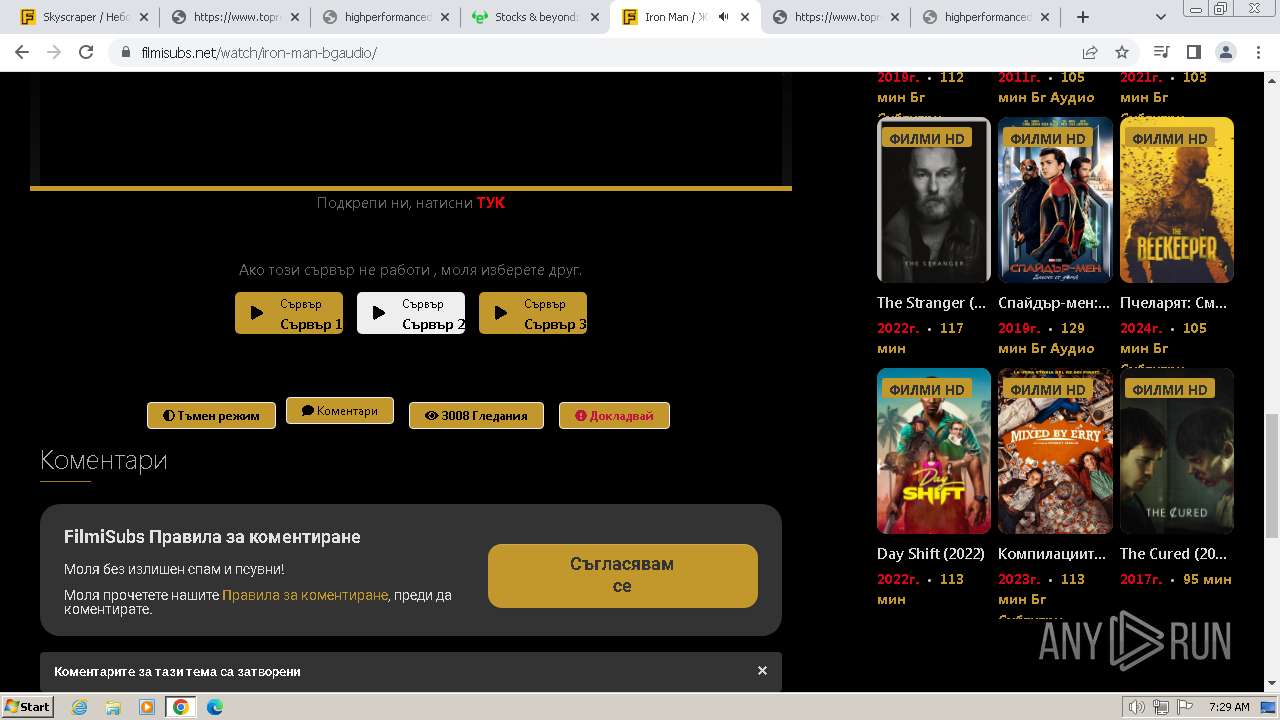Screen dimensions: 1280x720
Task: Open The Stranger movie poster
Action: 934,200
